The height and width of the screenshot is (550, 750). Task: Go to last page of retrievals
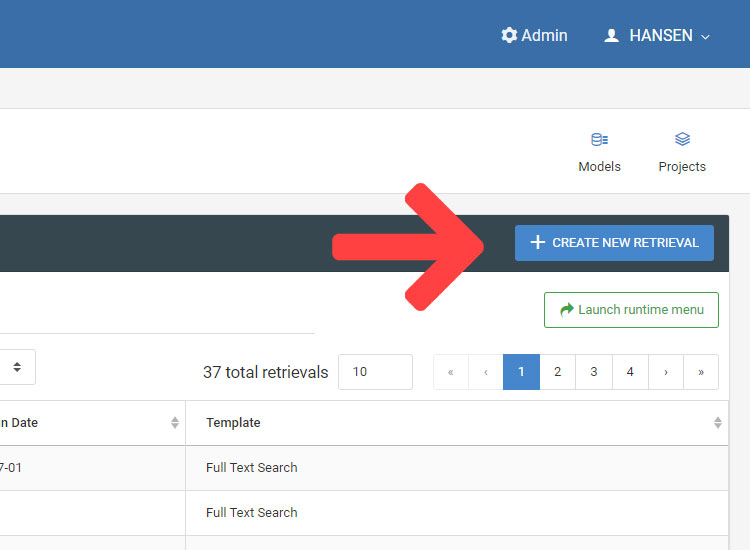[x=701, y=372]
